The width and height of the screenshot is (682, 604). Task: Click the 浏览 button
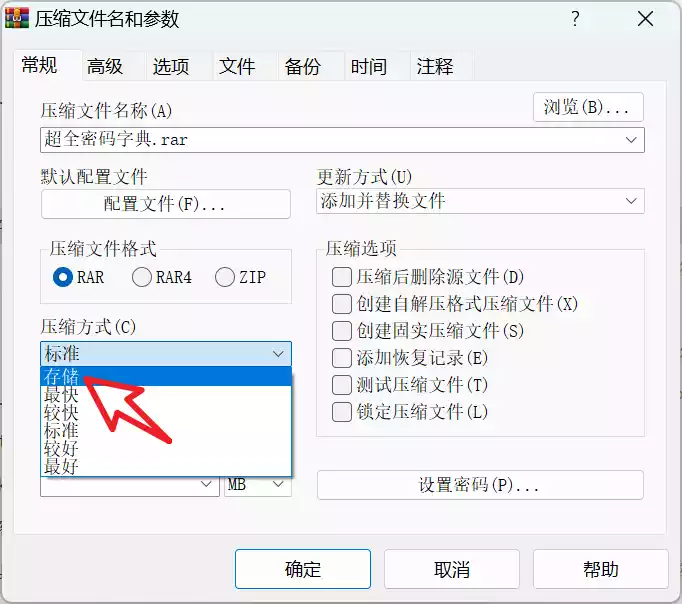(587, 107)
